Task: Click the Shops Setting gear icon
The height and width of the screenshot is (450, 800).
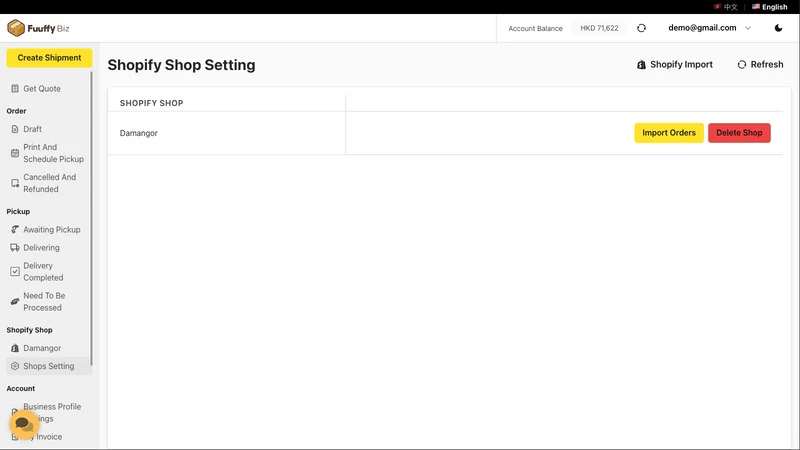Action: tap(15, 366)
